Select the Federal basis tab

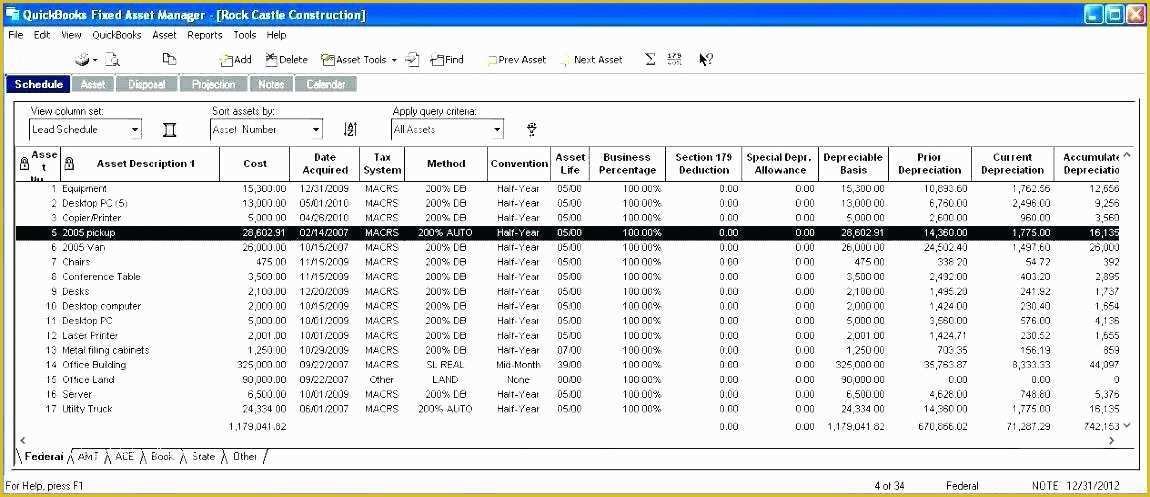44,456
